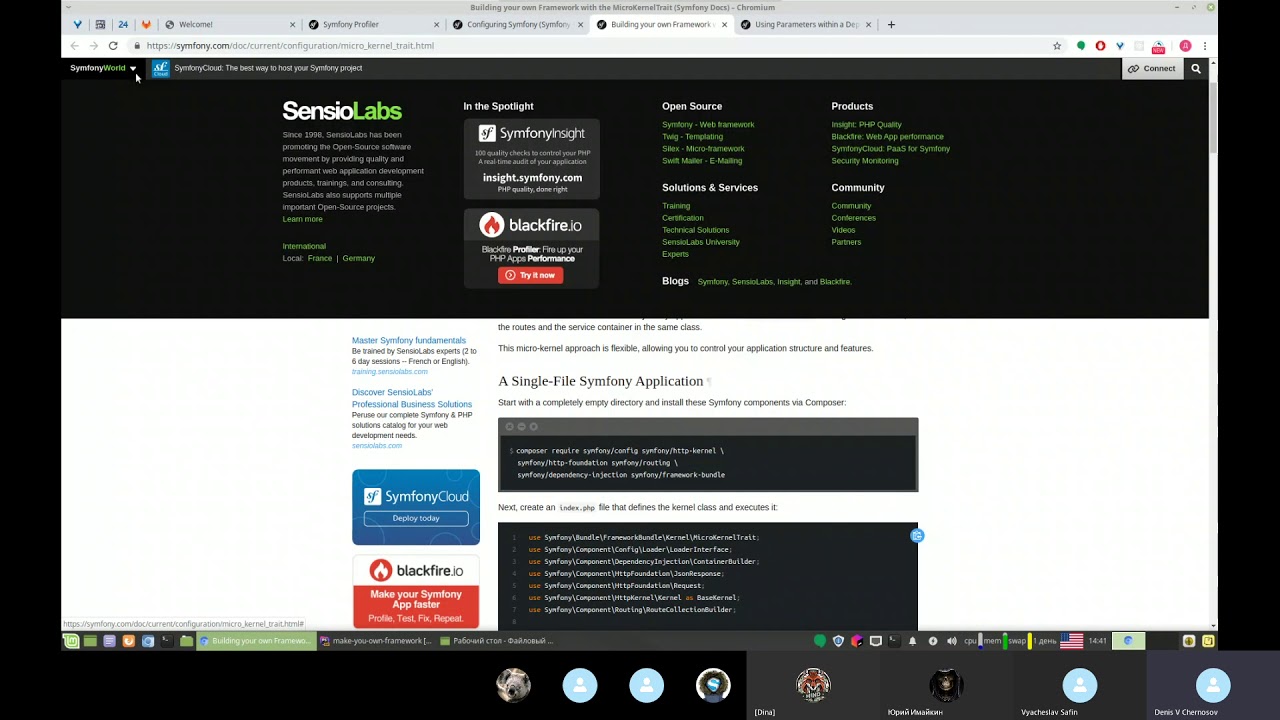Image resolution: width=1280 pixels, height=720 pixels.
Task: Click the Learn more link
Action: click(x=302, y=219)
